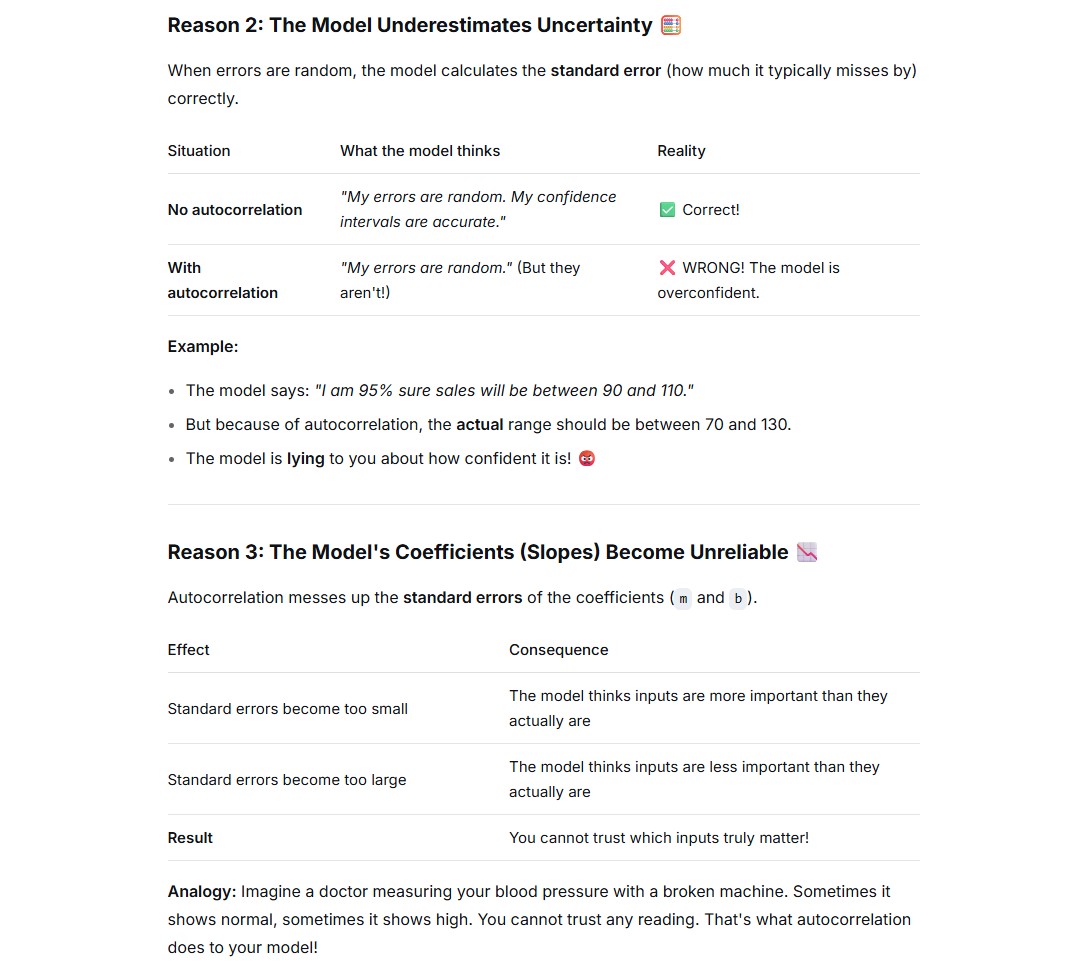Click the inline code chip 'b'
Screen dimensions: 1090x977
tap(738, 598)
